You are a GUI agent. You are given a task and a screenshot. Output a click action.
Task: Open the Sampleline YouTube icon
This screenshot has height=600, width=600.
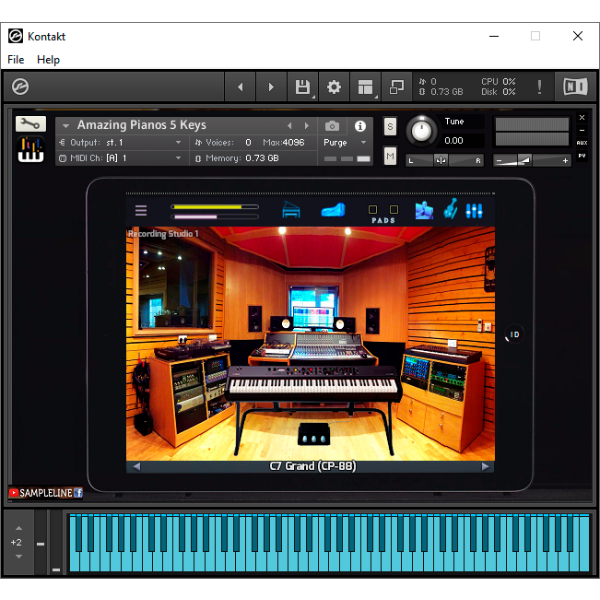13,492
